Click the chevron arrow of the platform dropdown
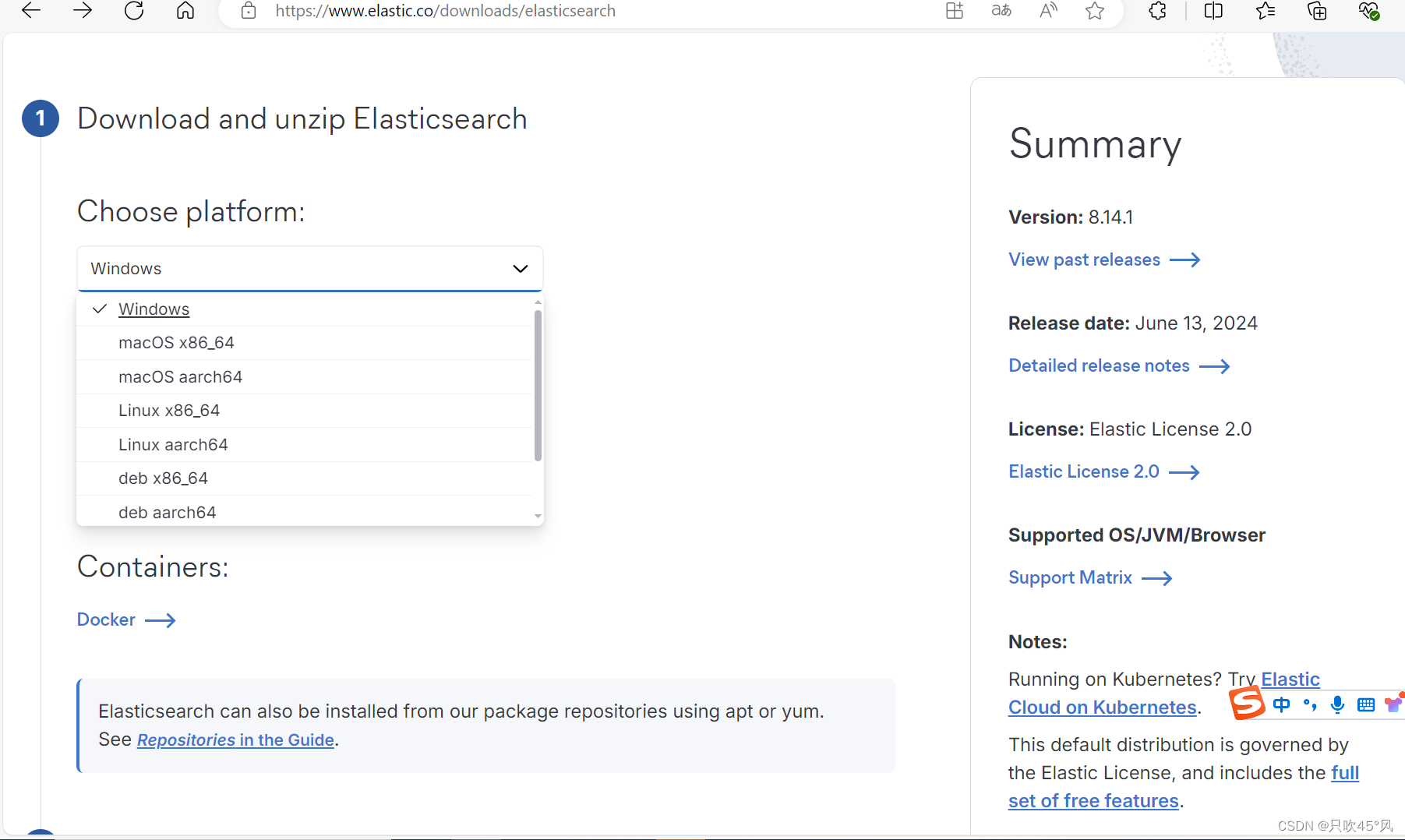 pyautogui.click(x=521, y=269)
